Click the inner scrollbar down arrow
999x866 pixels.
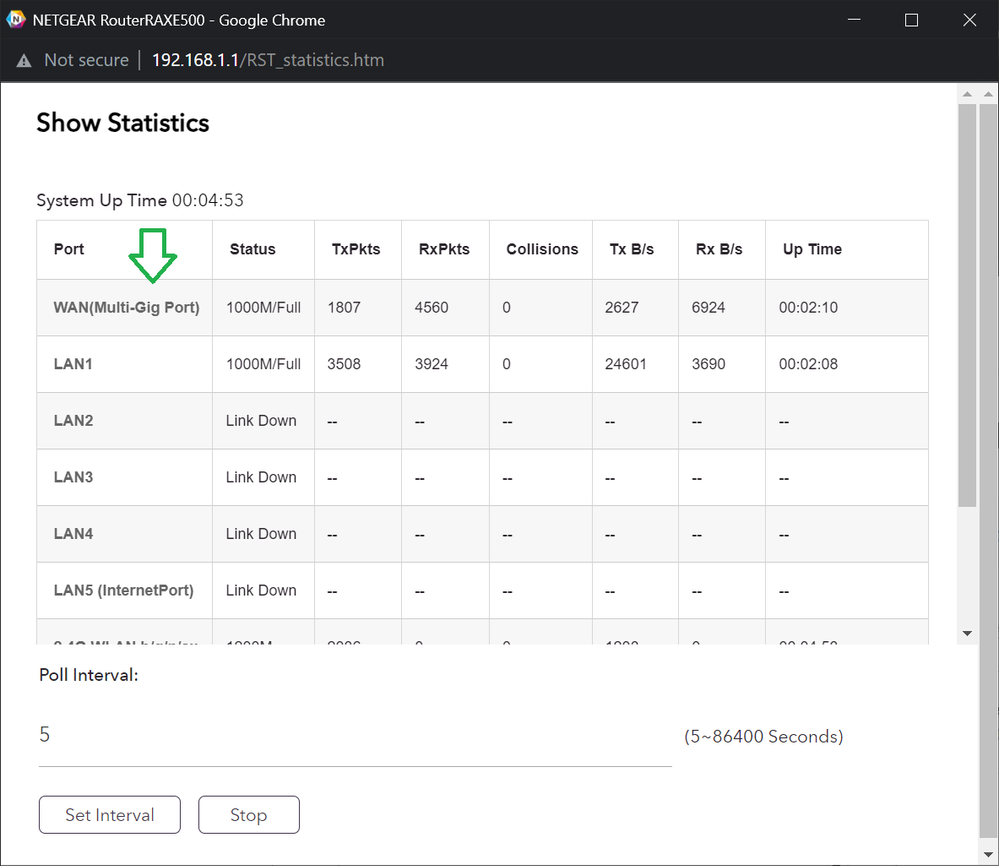click(967, 633)
